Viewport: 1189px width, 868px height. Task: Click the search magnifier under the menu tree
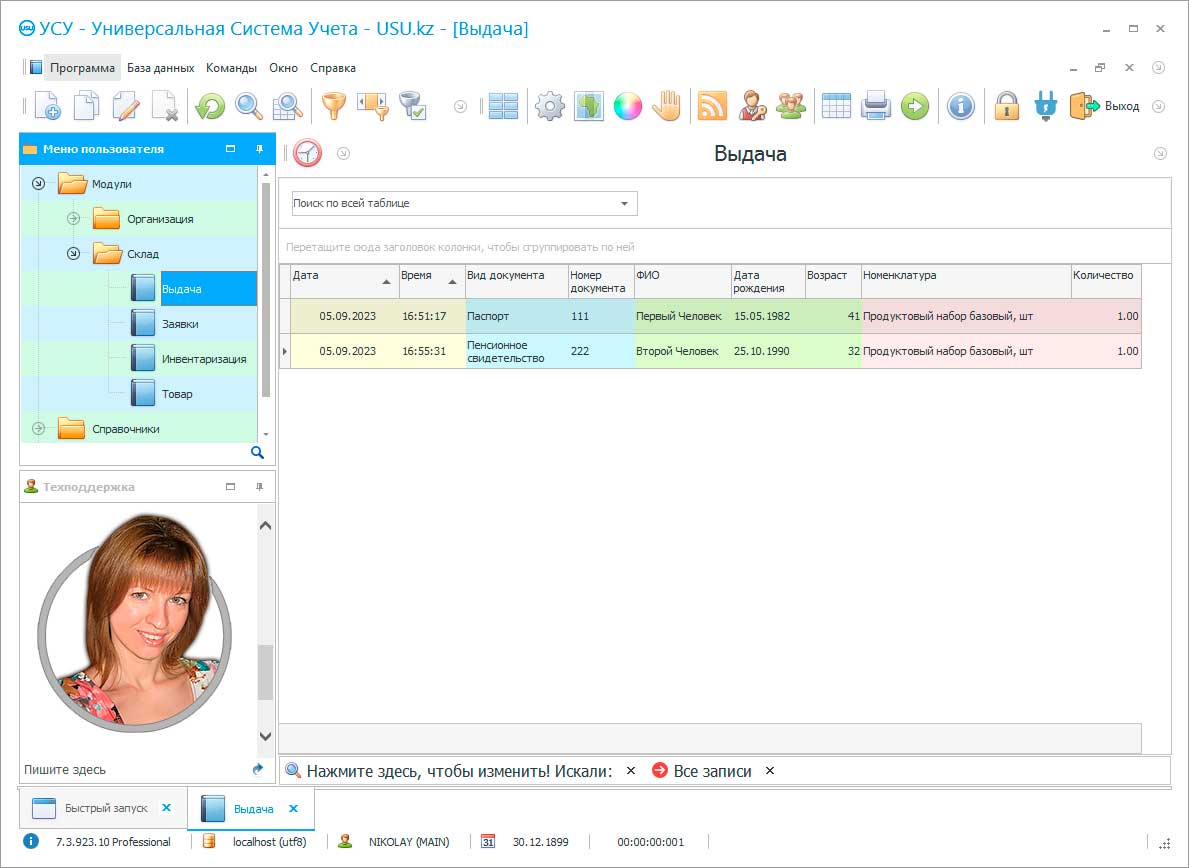coord(257,453)
